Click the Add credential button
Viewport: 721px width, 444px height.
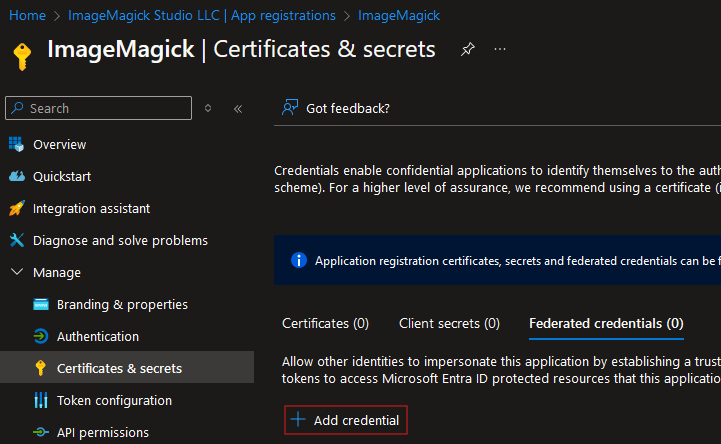tap(346, 420)
